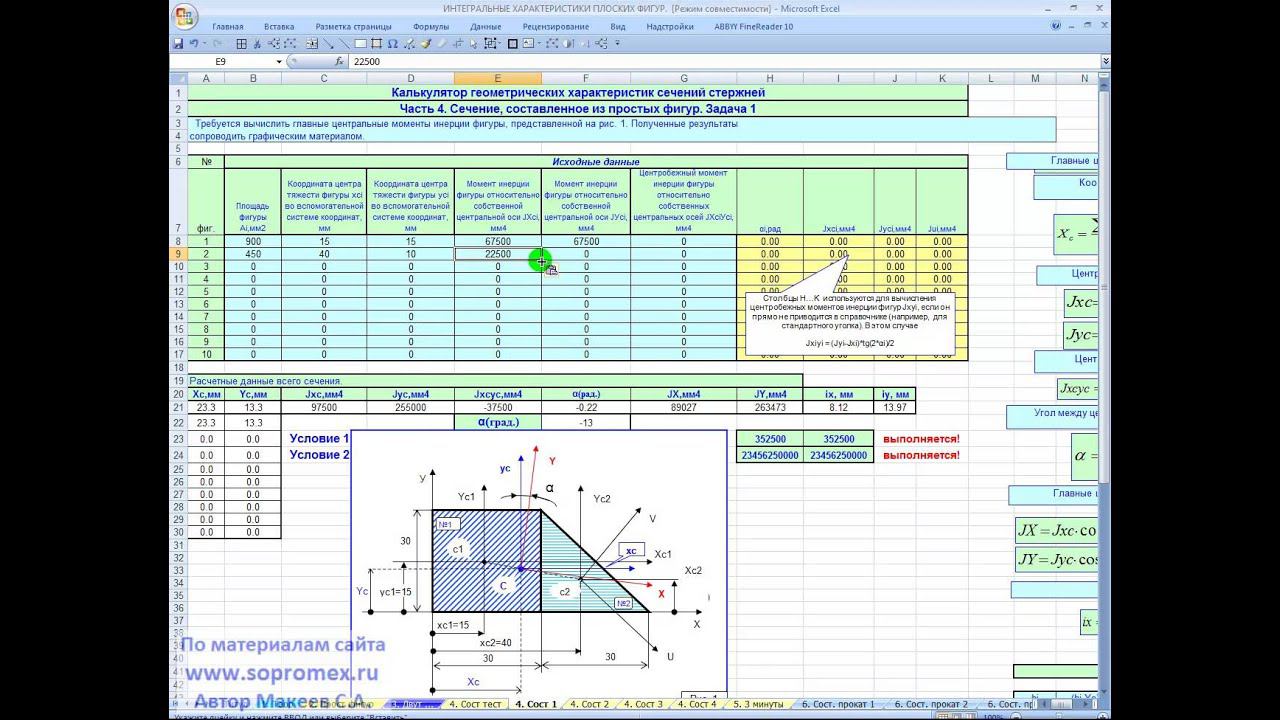Select cell with area value 450

pyautogui.click(x=253, y=254)
